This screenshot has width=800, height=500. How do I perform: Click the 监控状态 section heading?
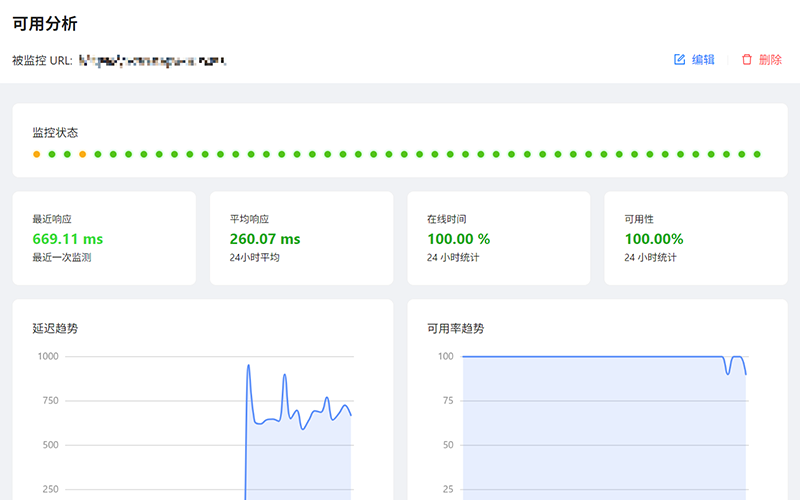tap(55, 133)
